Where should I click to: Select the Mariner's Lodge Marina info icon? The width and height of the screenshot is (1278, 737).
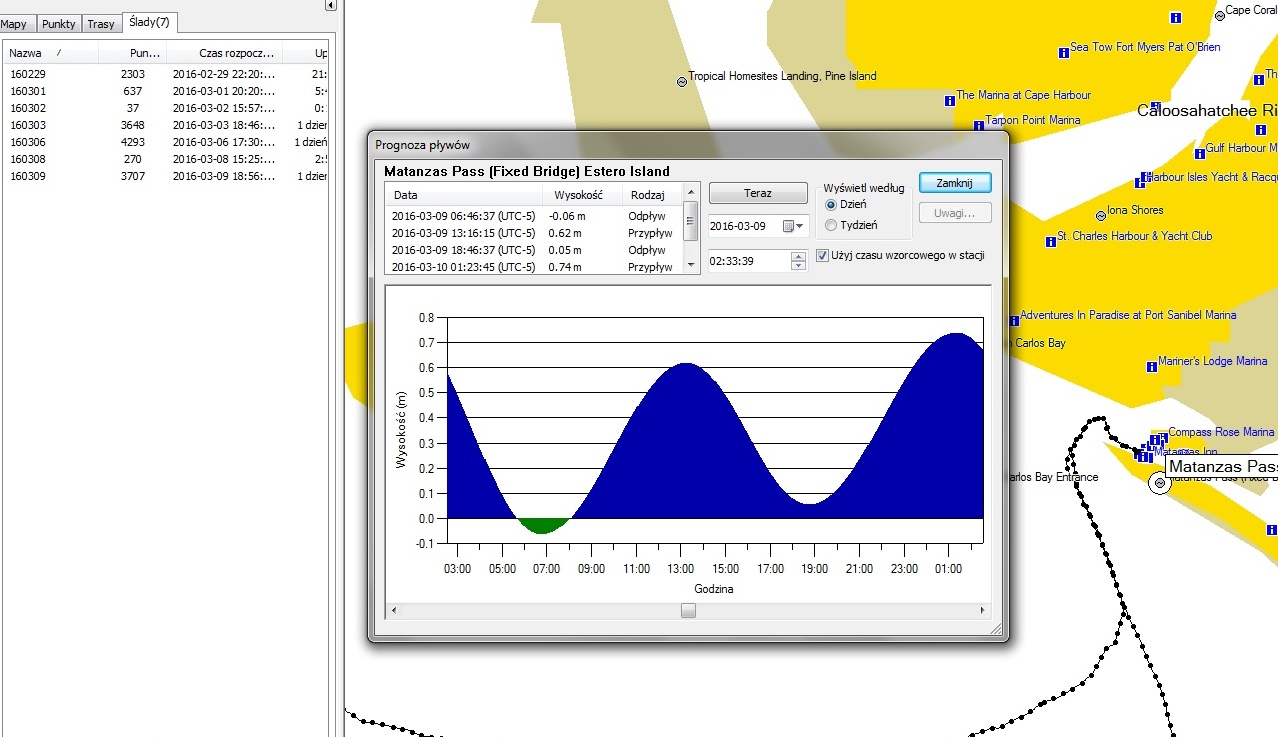tap(1150, 367)
